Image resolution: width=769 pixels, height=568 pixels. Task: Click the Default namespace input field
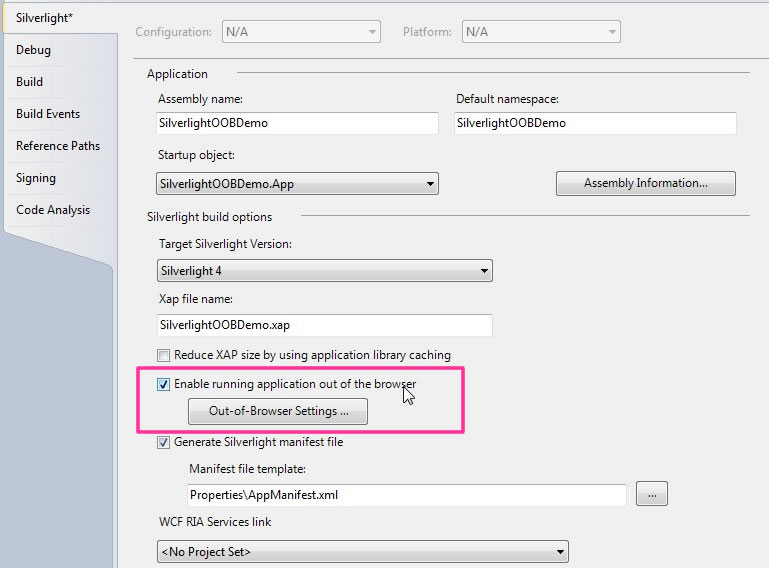point(595,123)
